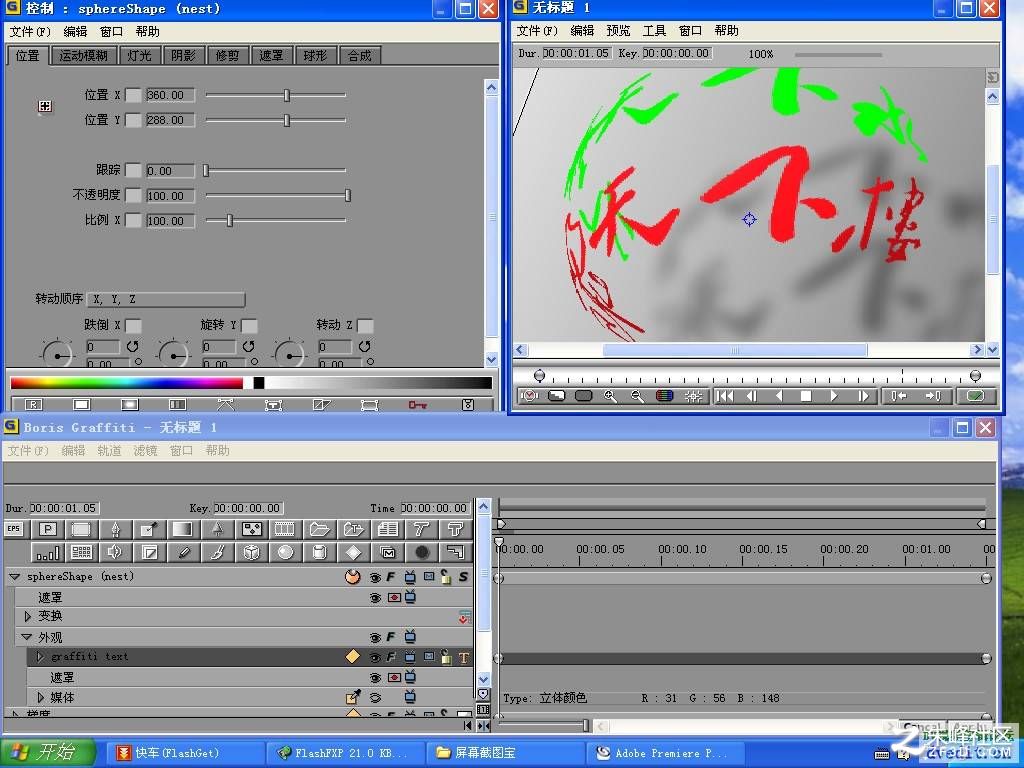This screenshot has width=1024, height=768.
Task: Click the zoom out magnifier in preview window
Action: pos(637,396)
